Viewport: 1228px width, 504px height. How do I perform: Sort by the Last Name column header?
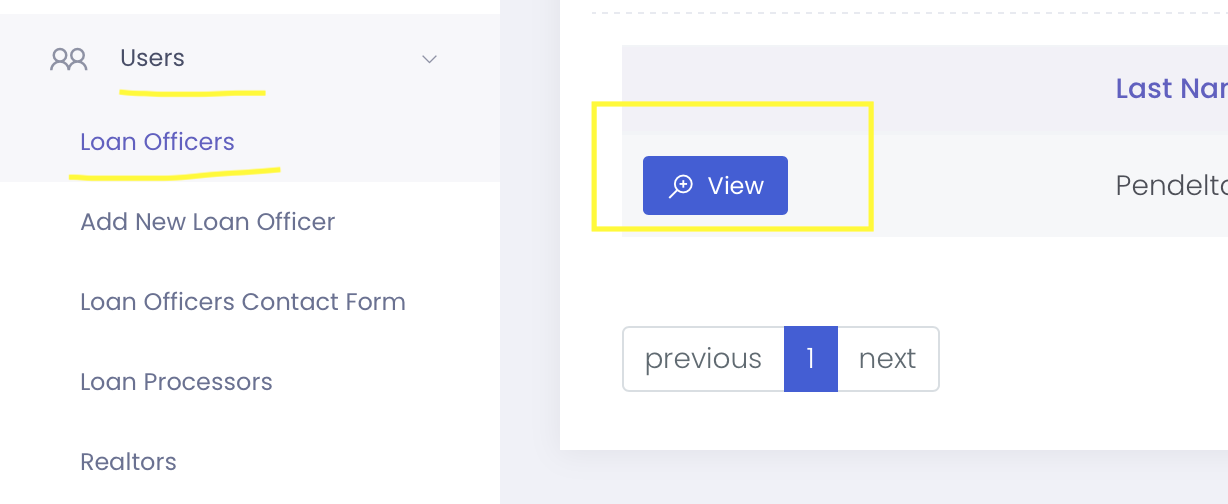pos(1170,89)
